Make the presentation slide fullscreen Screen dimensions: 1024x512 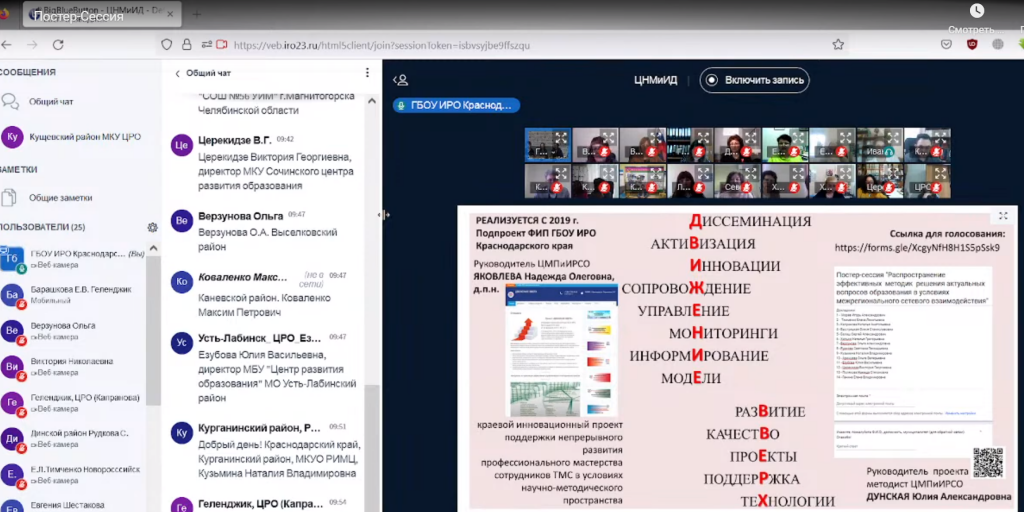(1003, 215)
